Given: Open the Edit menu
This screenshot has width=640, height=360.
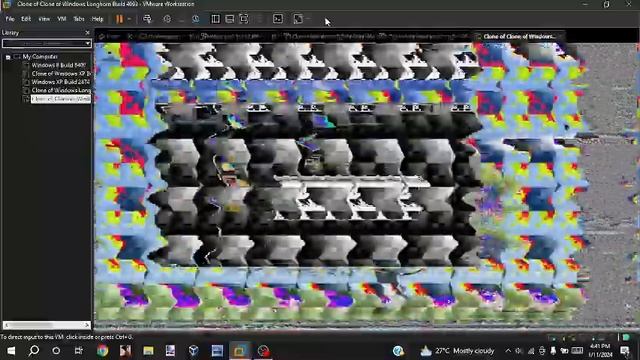Looking at the screenshot, I should point(26,19).
